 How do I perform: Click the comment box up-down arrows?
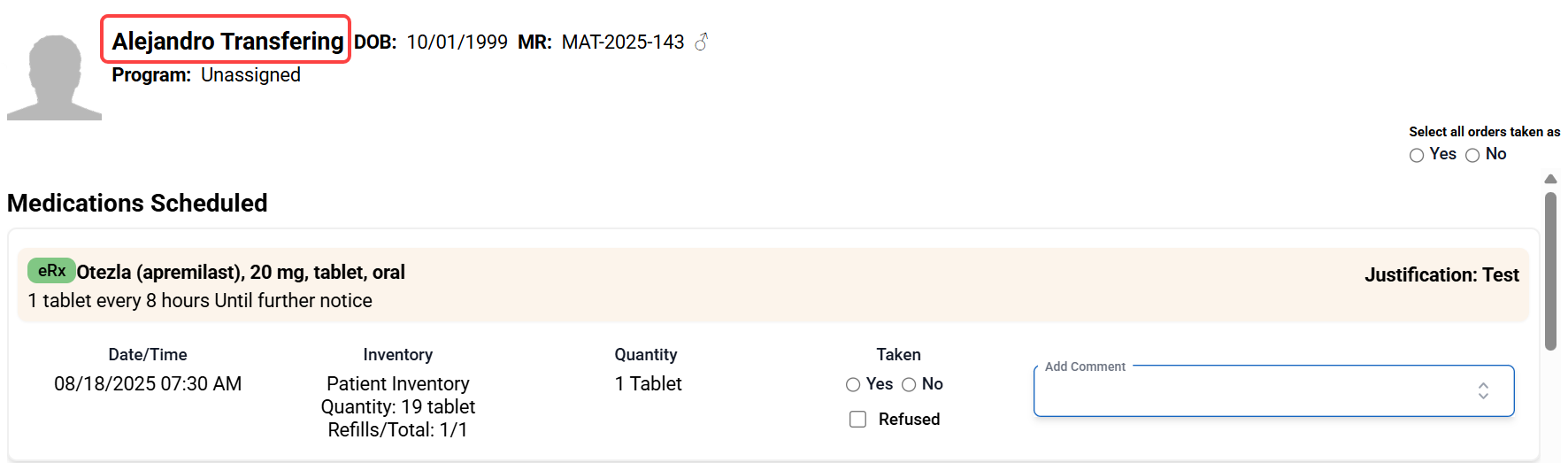(1483, 390)
